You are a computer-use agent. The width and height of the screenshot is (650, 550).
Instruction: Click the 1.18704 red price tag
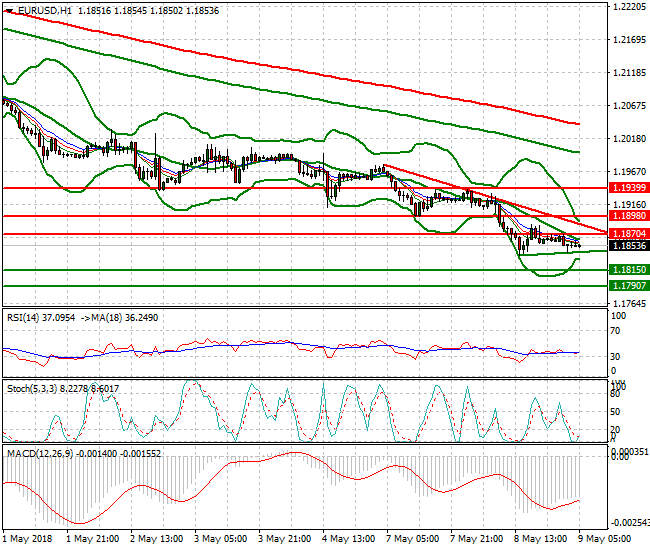(x=629, y=234)
